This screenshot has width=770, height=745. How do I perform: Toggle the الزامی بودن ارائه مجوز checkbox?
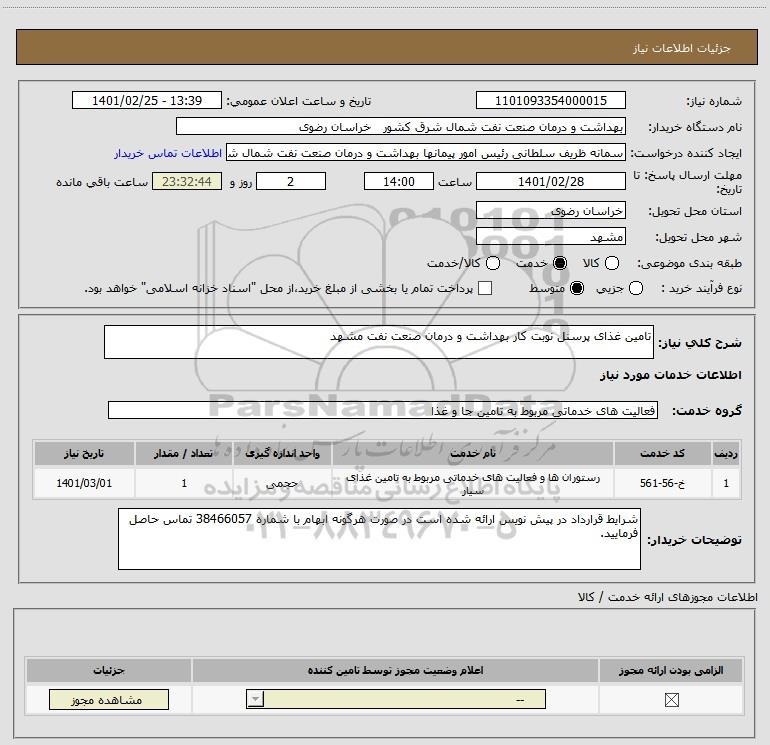671,699
